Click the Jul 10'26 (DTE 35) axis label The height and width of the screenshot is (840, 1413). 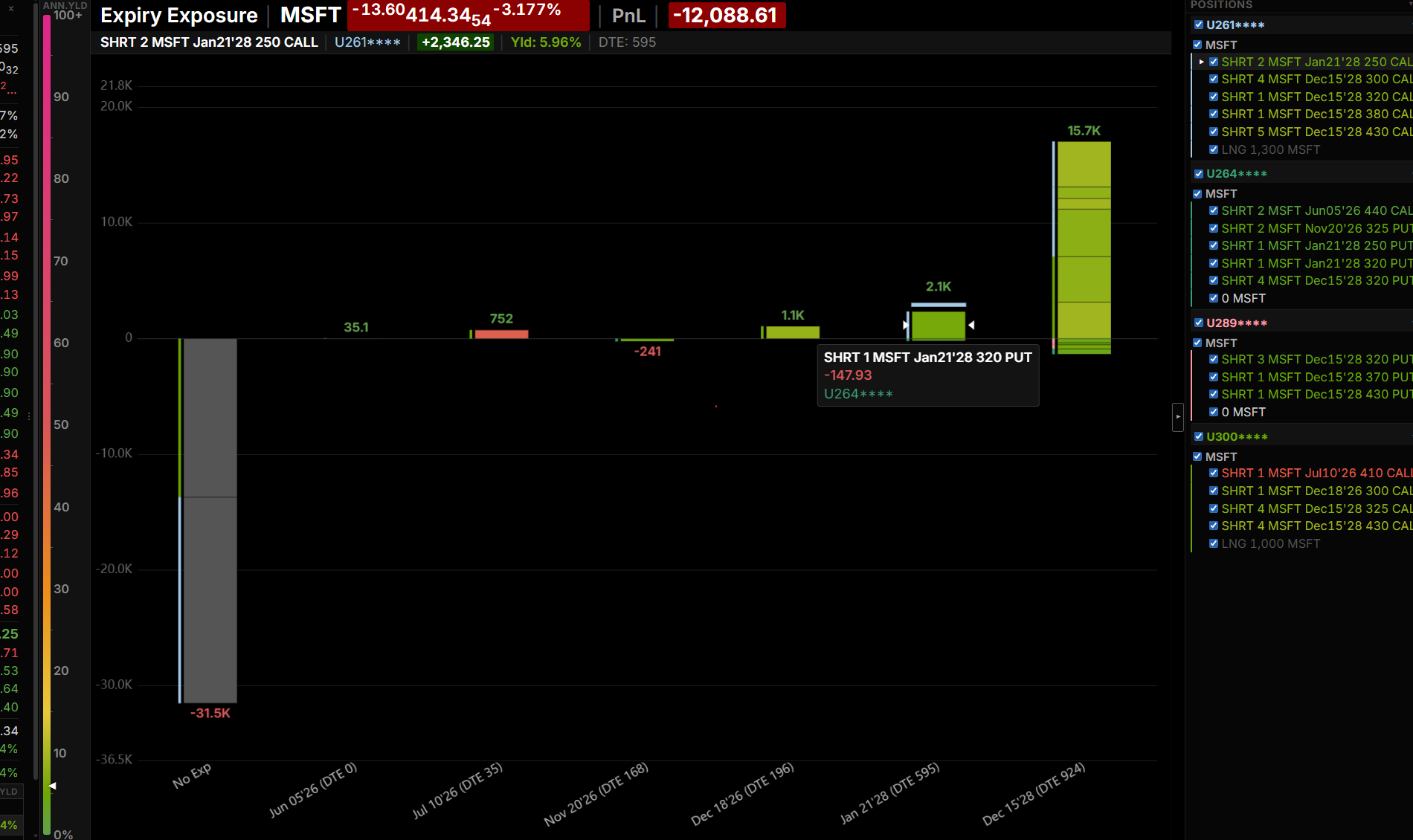click(x=458, y=790)
